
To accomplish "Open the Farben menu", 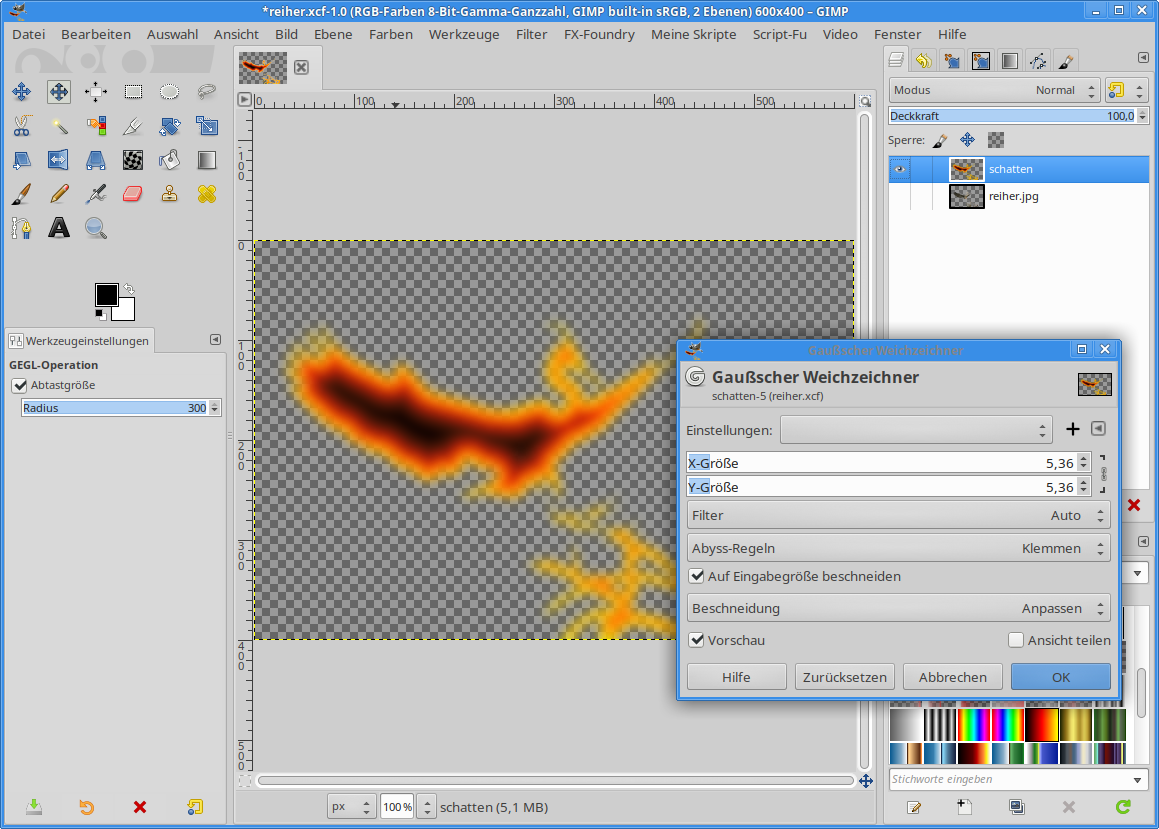I will tap(390, 34).
